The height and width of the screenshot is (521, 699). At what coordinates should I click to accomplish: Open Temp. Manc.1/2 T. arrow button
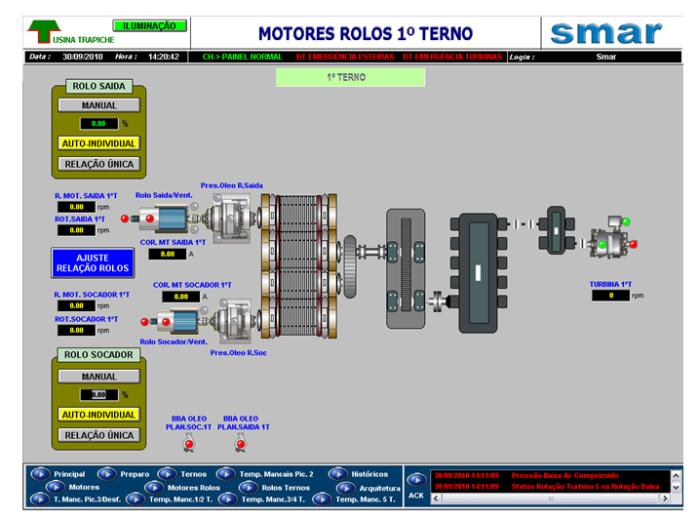pyautogui.click(x=135, y=500)
